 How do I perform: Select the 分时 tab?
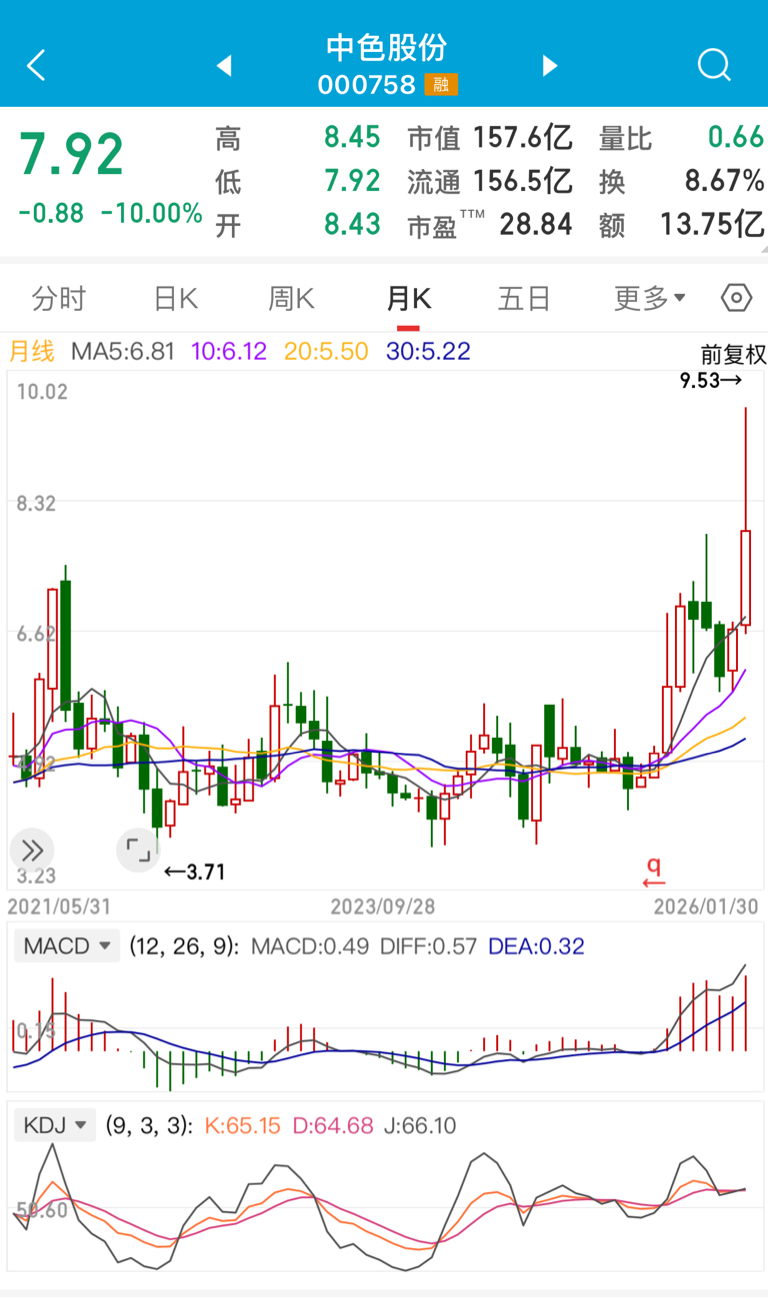click(59, 298)
